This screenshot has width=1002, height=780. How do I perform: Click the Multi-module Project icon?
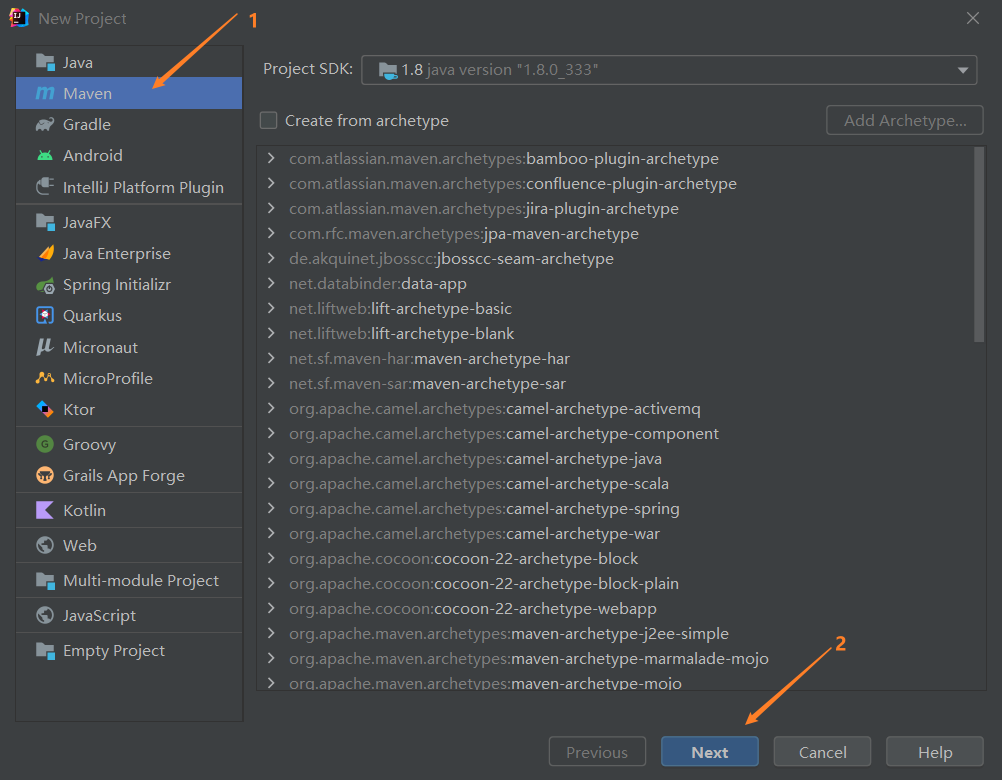pos(45,580)
